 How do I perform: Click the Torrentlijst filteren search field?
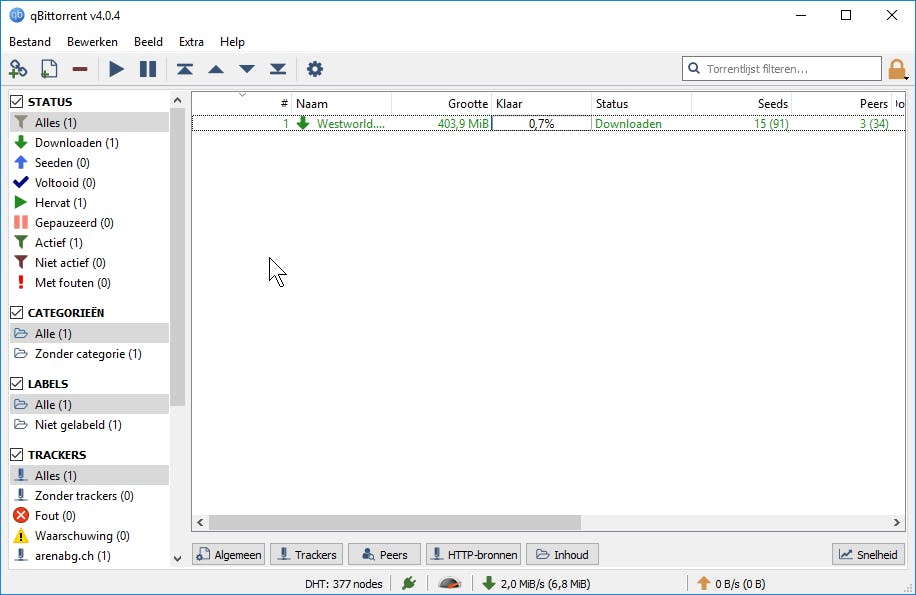780,69
